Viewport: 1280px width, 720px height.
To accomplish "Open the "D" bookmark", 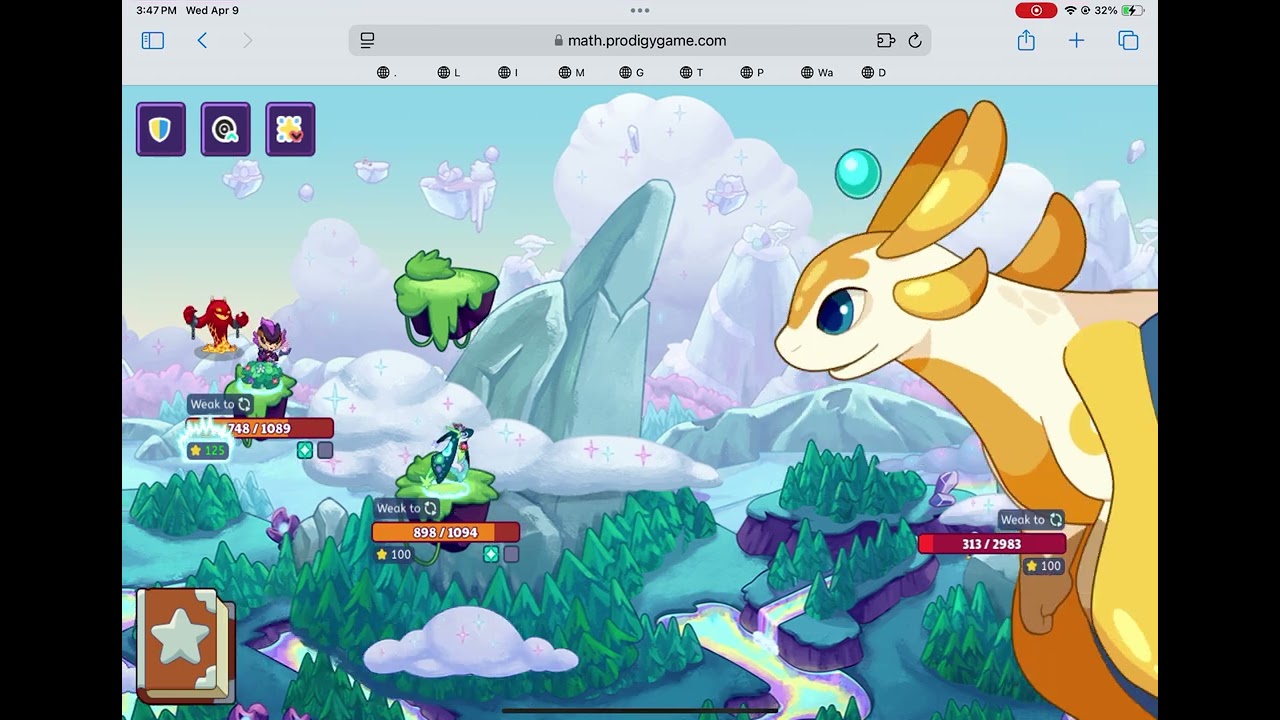I will coord(874,72).
